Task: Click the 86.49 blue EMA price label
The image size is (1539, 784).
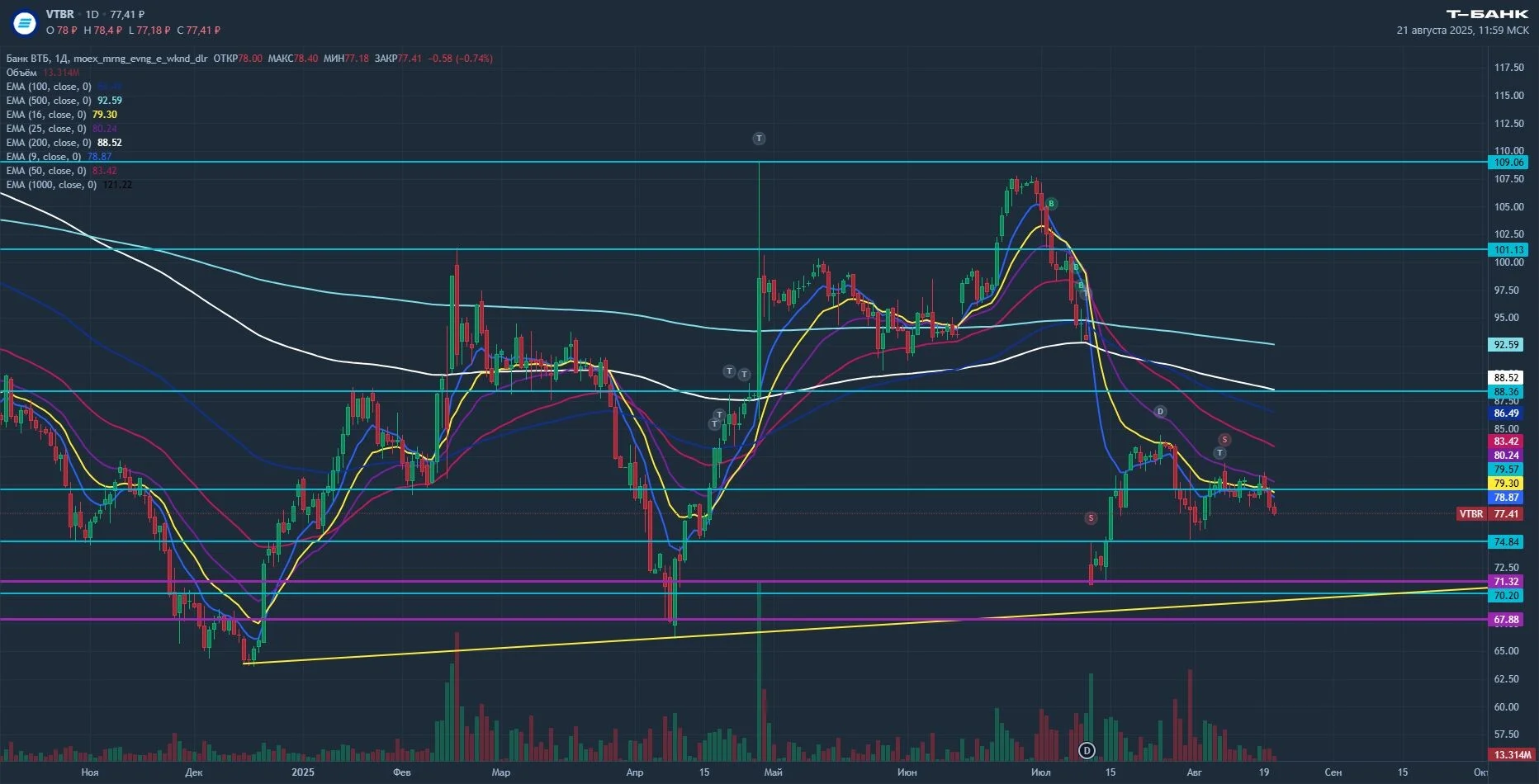Action: 1506,413
